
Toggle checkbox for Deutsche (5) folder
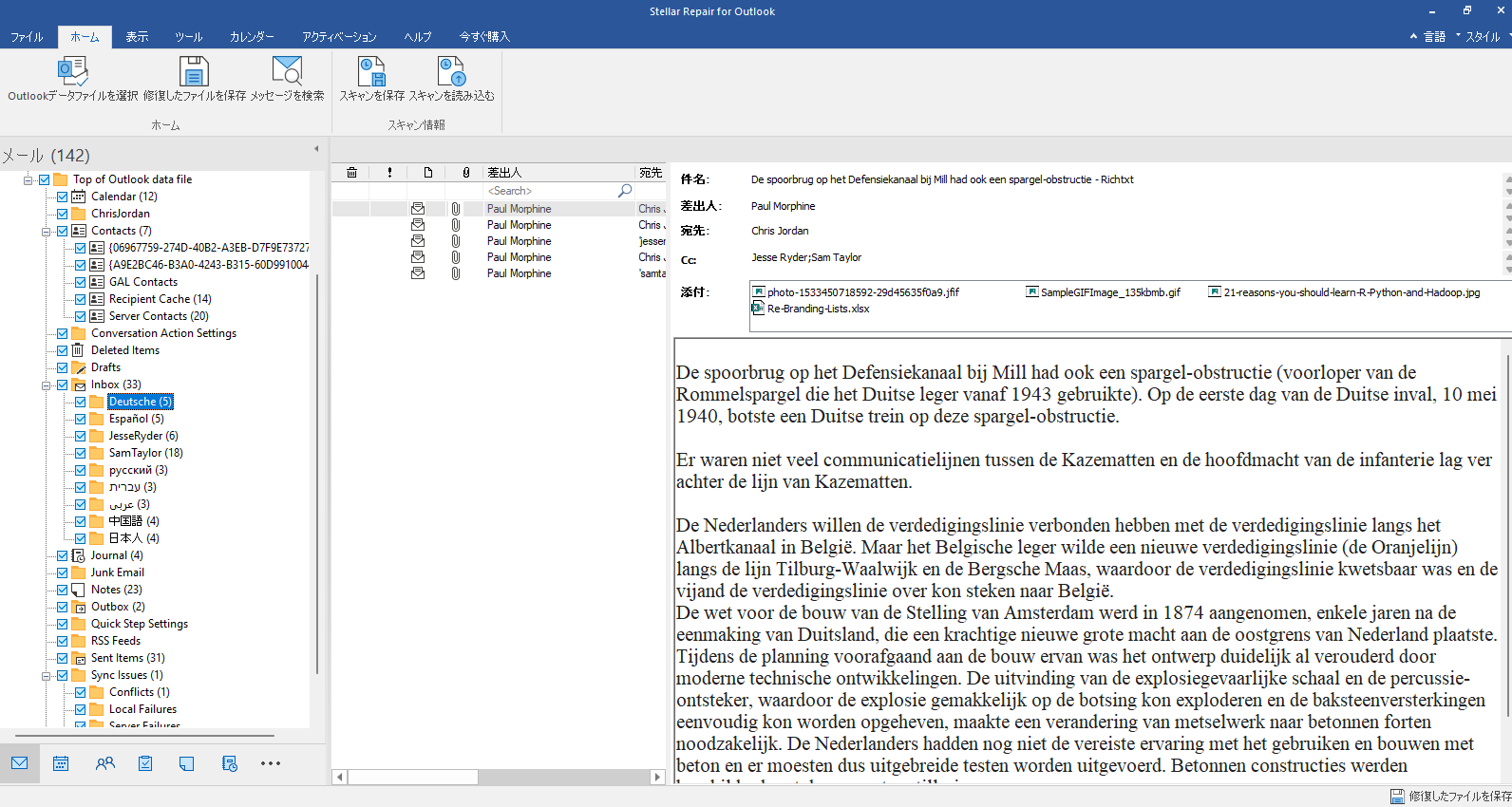pyautogui.click(x=81, y=402)
